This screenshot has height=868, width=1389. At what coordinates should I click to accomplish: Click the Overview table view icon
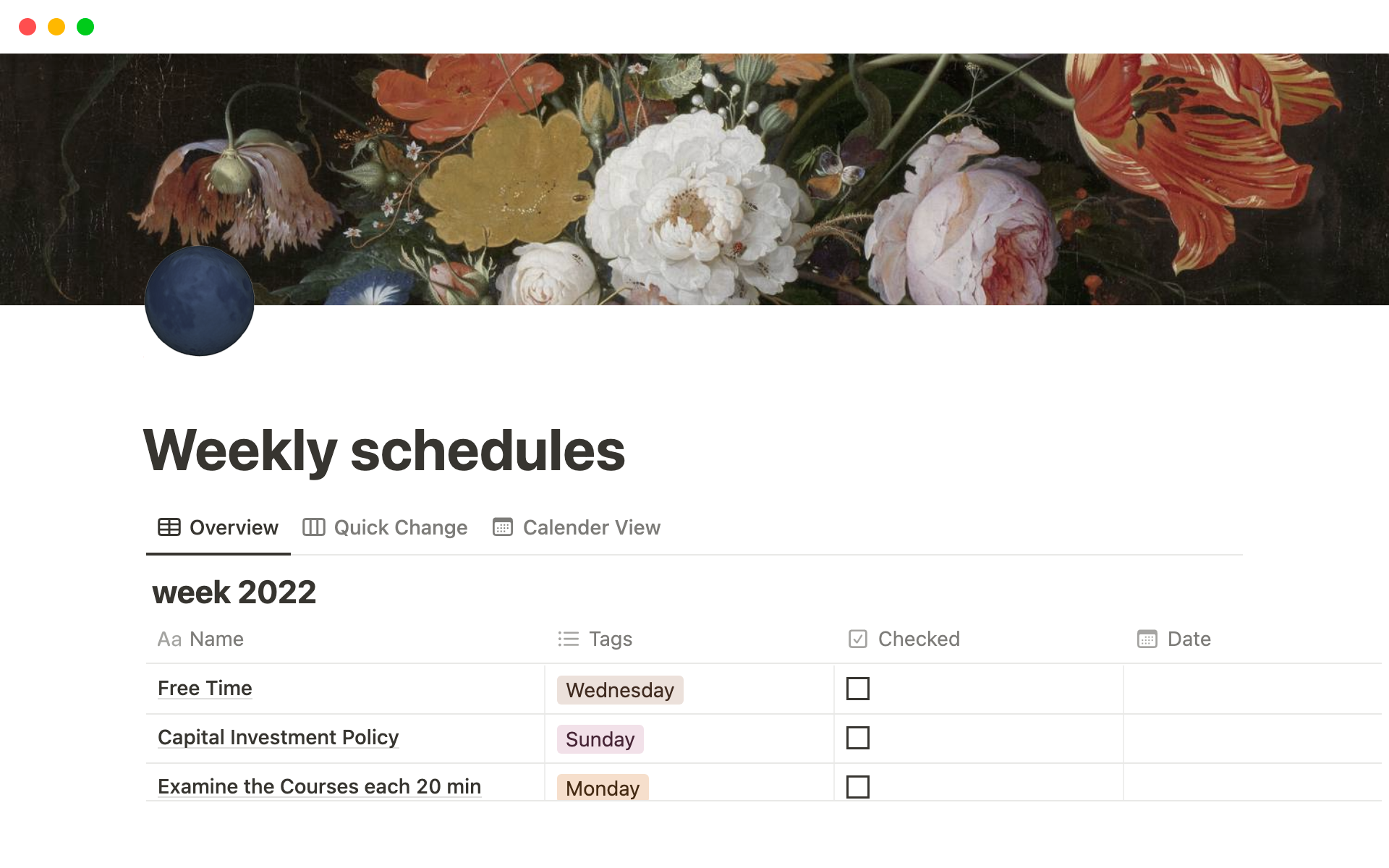(x=169, y=527)
